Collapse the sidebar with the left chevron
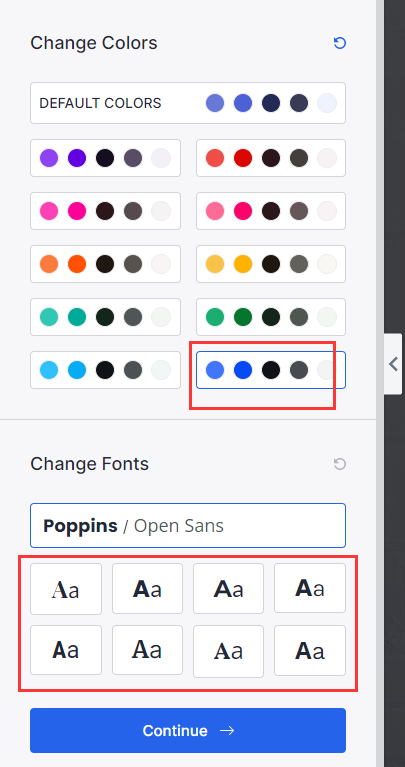Viewport: 405px width, 767px height. point(393,364)
